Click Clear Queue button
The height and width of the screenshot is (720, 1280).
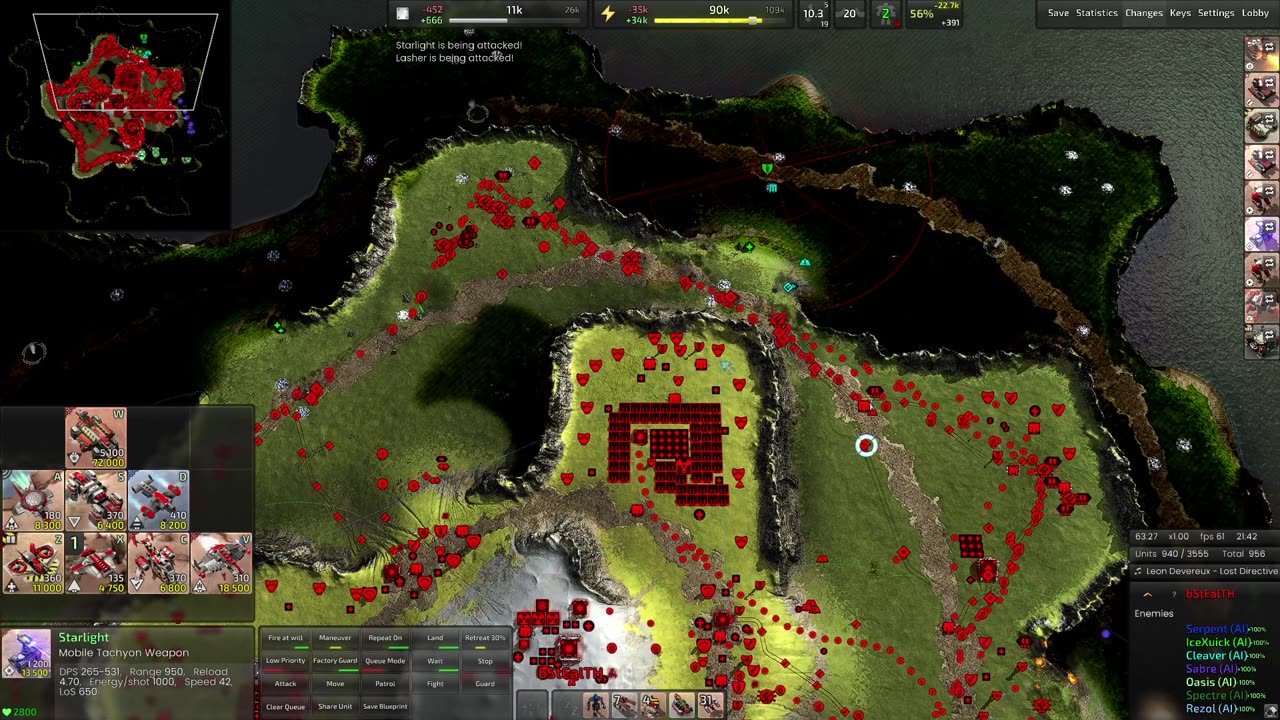pyautogui.click(x=285, y=707)
